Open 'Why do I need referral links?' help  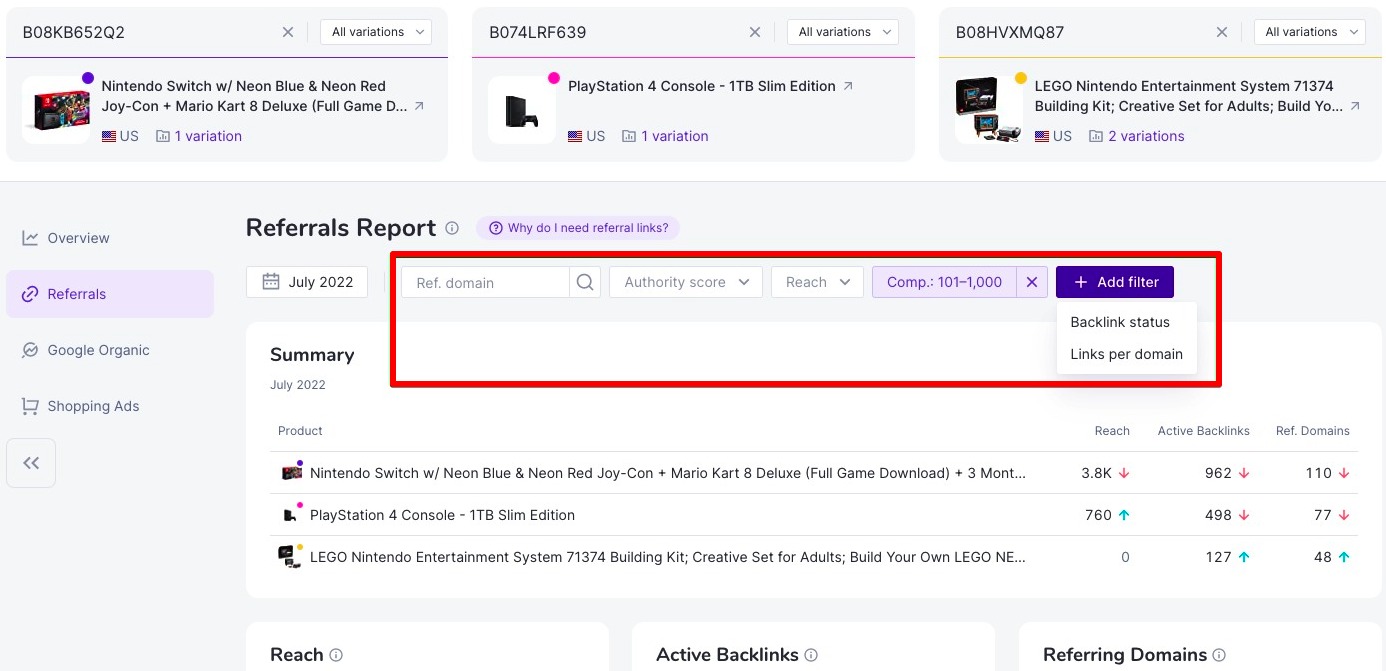(x=578, y=228)
